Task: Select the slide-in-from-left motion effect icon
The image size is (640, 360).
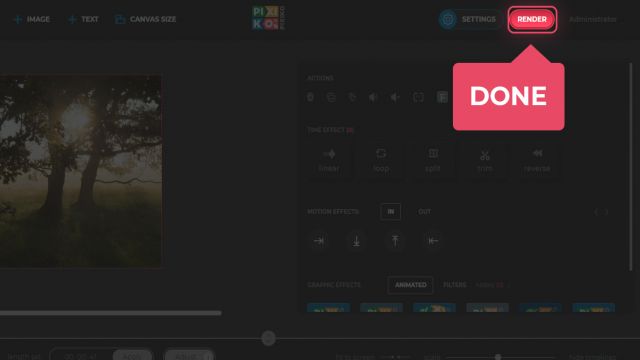Action: coord(319,241)
